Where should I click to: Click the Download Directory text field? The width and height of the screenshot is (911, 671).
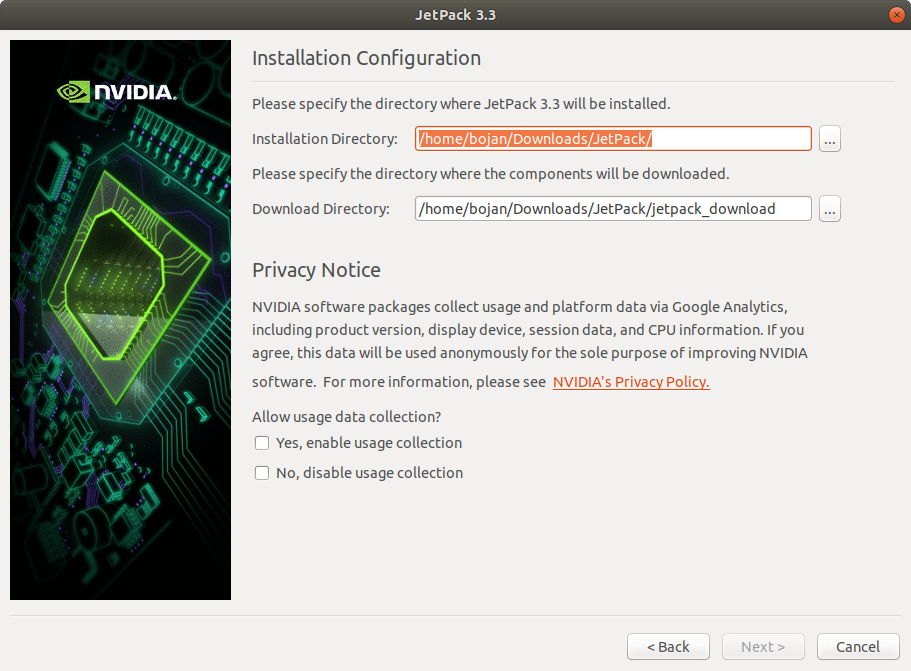(613, 209)
